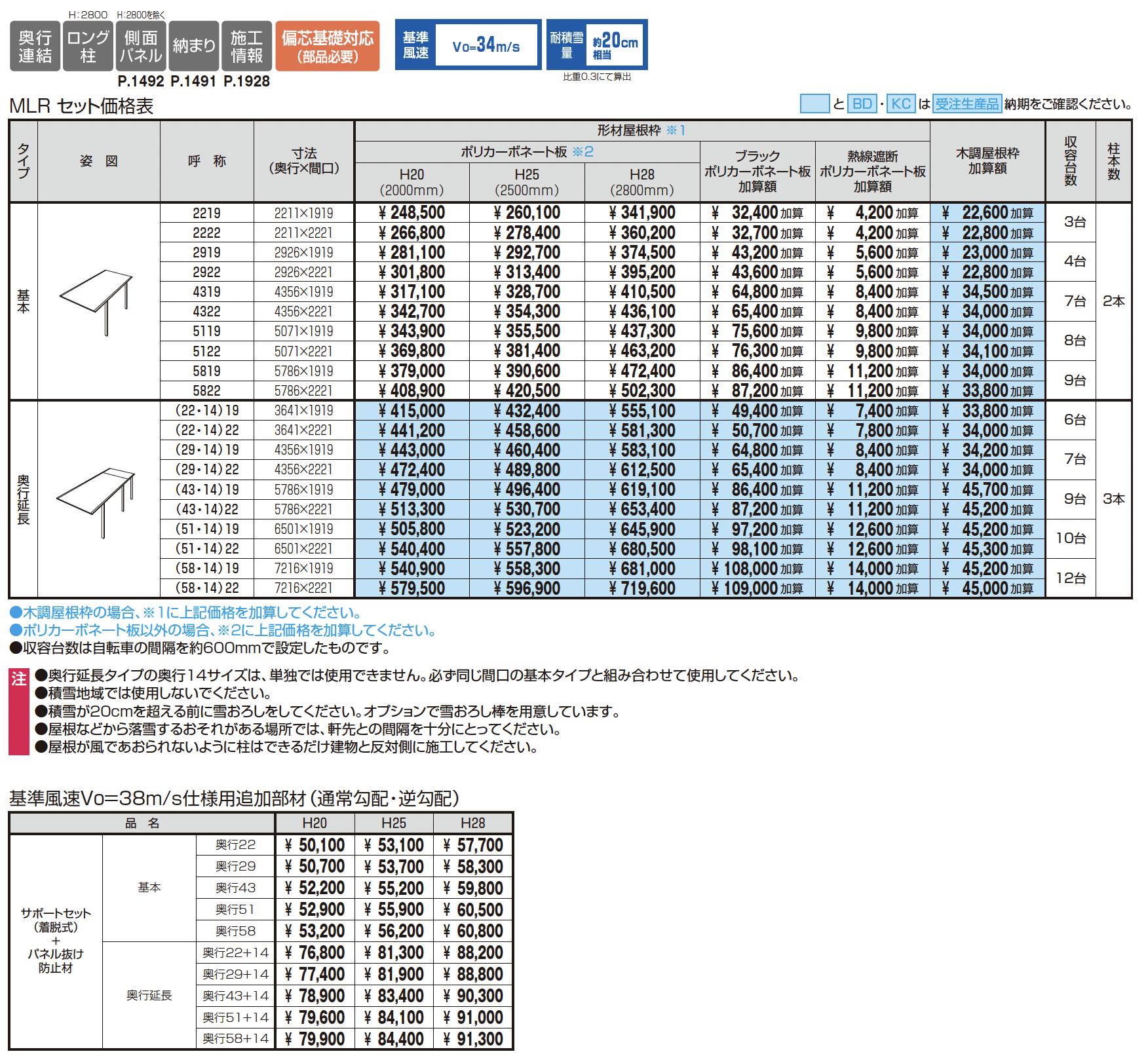This screenshot has width=1148, height=1056.
Task: Click price ¥374,500
Action: click(x=642, y=252)
